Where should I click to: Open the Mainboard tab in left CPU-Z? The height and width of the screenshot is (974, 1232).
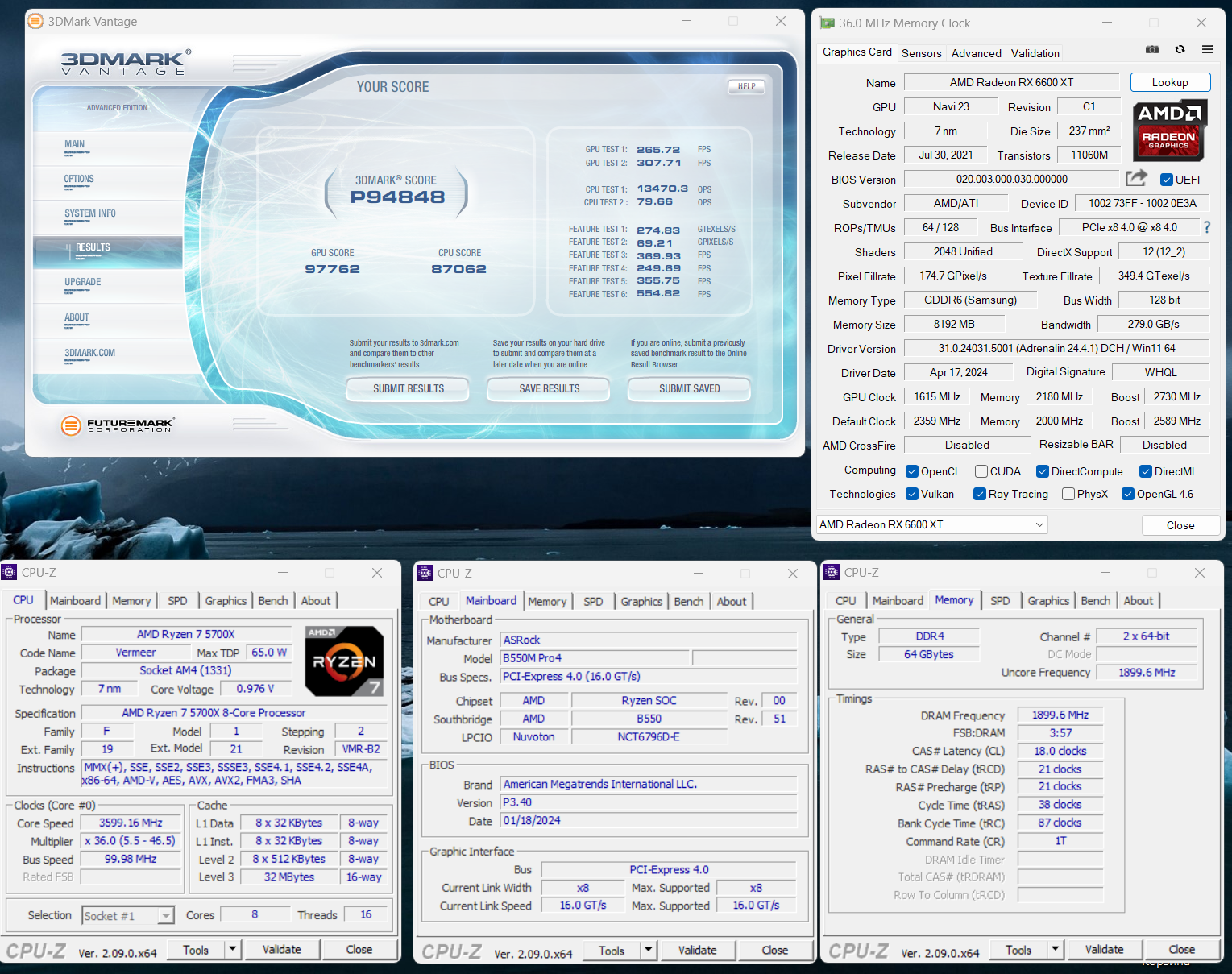[x=75, y=600]
